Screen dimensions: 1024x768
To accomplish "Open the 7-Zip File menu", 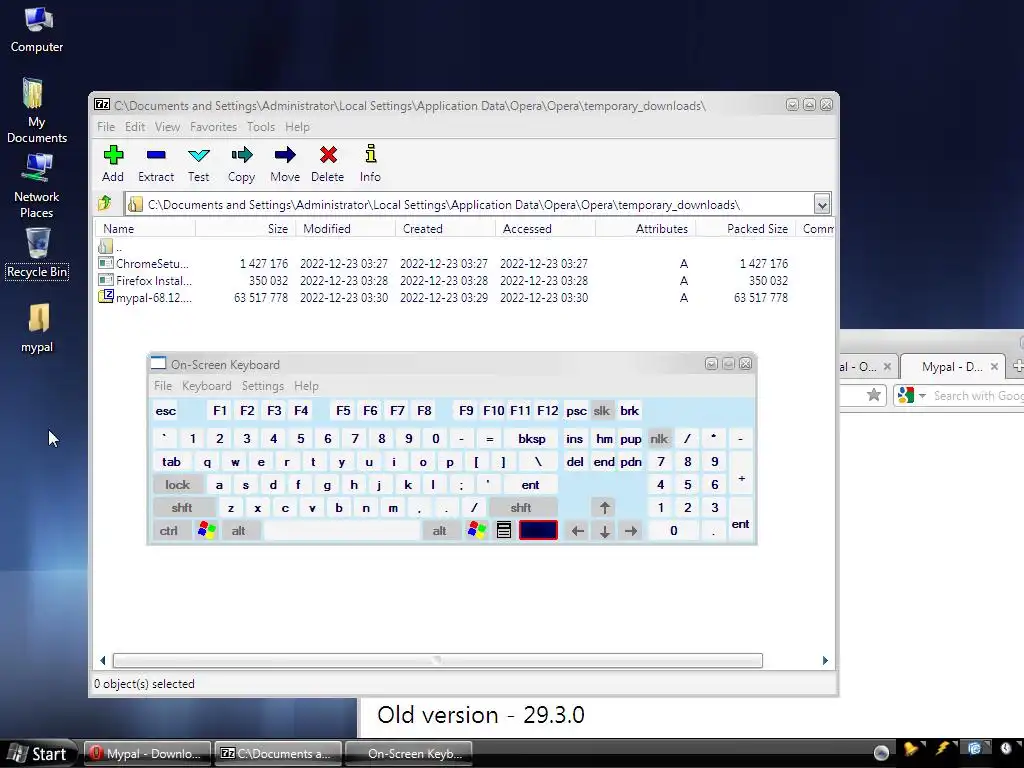I will coord(106,127).
